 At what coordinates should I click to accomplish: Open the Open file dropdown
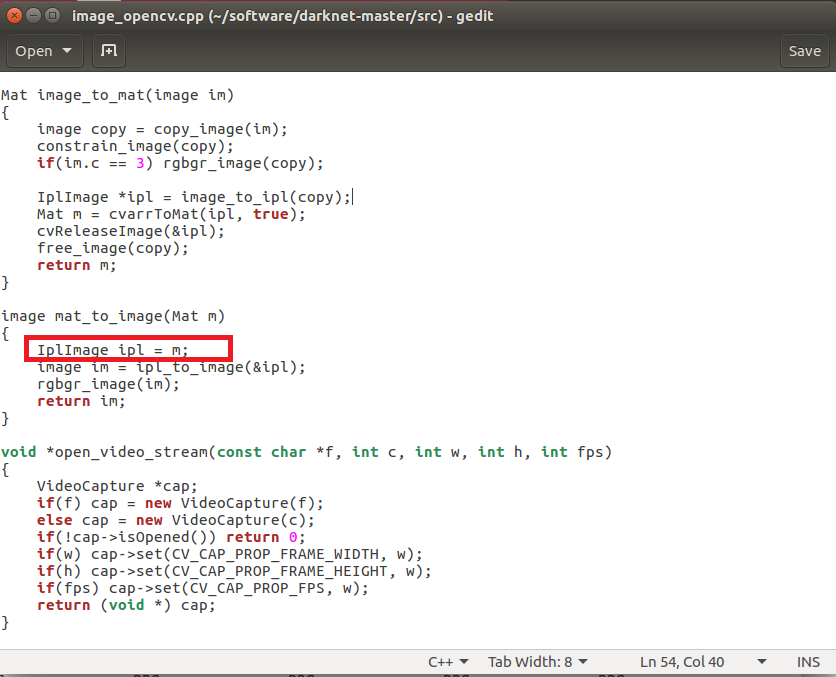pos(44,50)
